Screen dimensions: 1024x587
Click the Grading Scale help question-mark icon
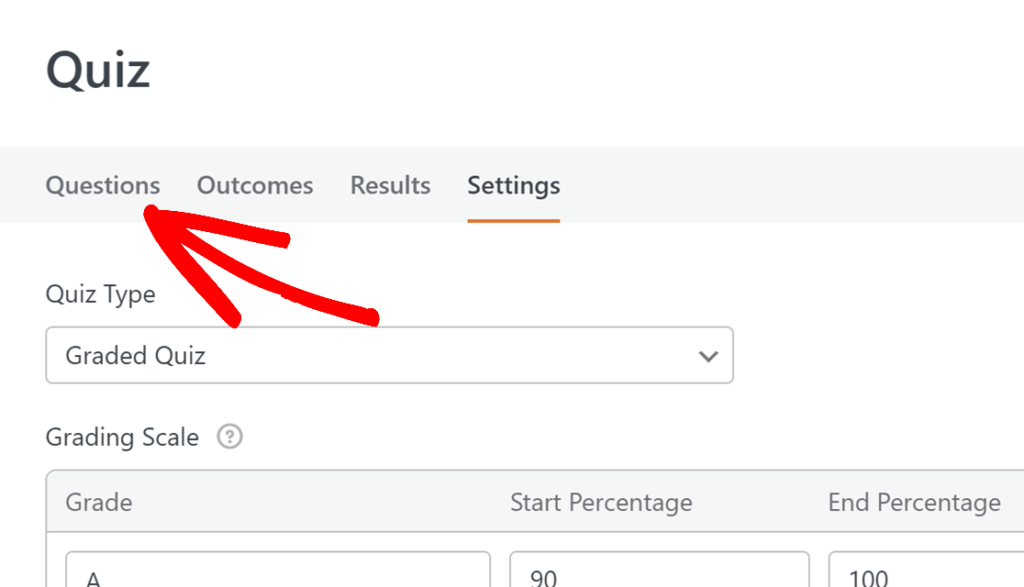(x=230, y=437)
